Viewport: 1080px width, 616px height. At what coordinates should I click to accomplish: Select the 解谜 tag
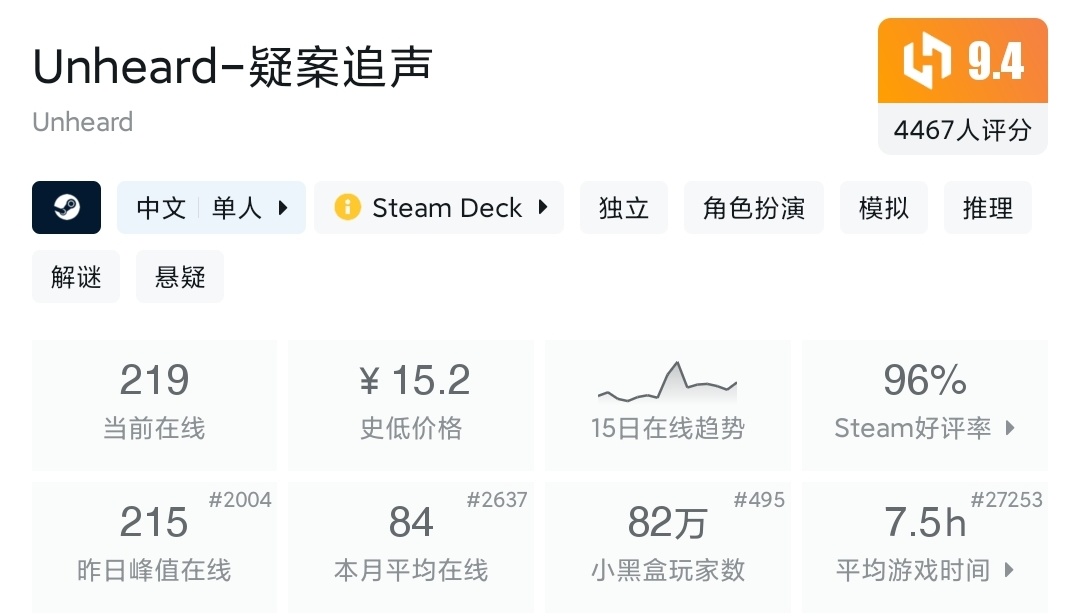click(x=76, y=277)
